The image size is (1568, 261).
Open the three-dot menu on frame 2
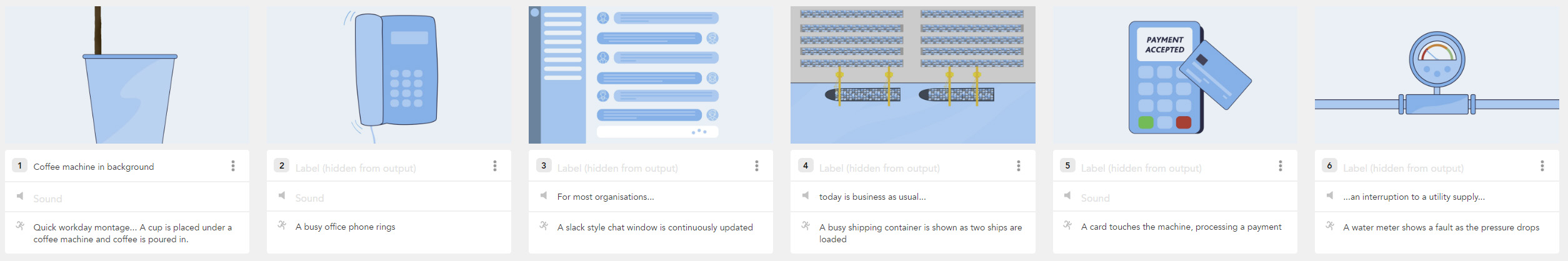(x=495, y=165)
